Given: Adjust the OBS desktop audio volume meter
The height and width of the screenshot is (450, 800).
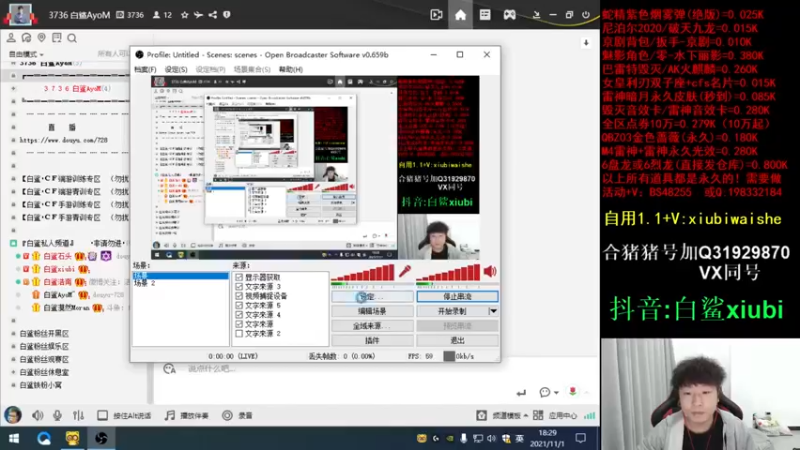Looking at the screenshot, I should point(448,272).
